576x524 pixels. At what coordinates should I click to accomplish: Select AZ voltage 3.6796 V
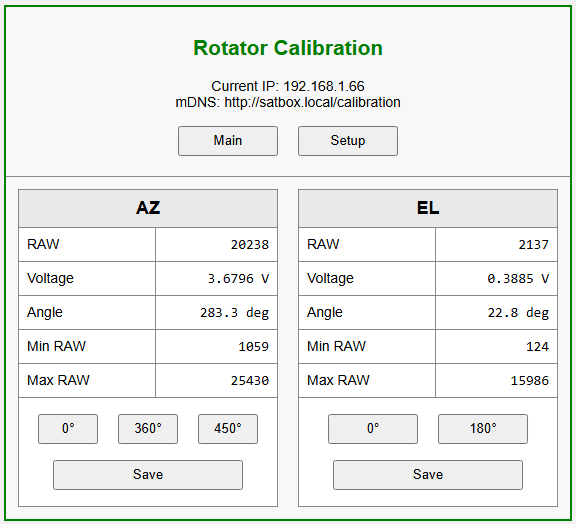click(238, 279)
